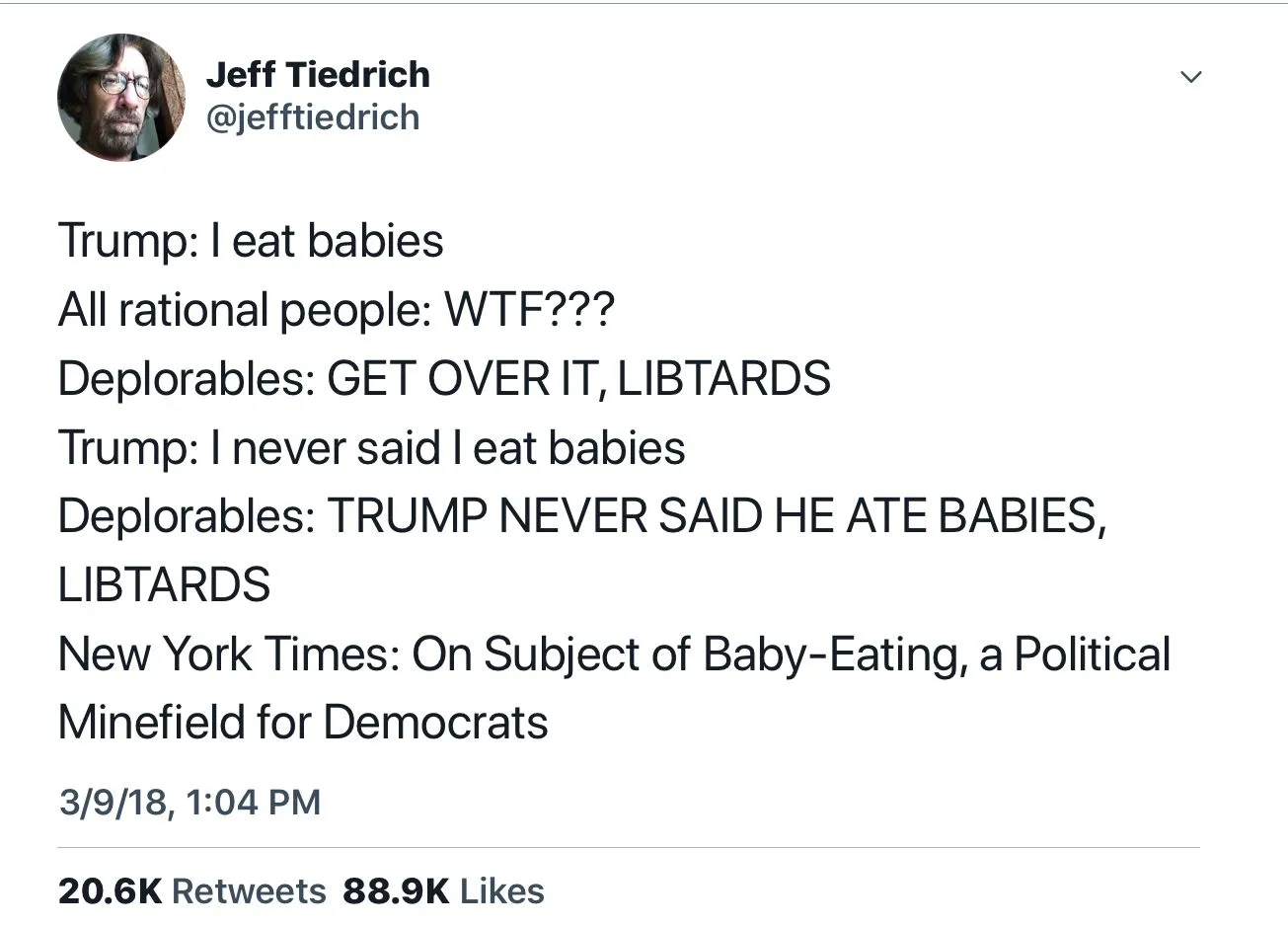Click "Trump: I never said I eat babies"
Screen dimensions: 1288x925
[371, 448]
